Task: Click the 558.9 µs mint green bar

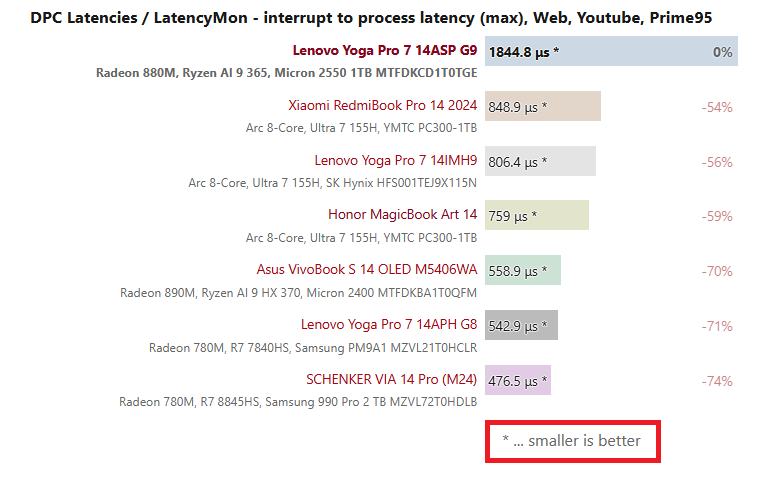Action: (523, 270)
